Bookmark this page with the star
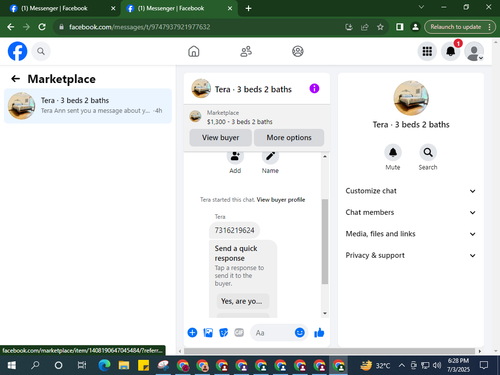The height and width of the screenshot is (375, 500). click(x=380, y=27)
